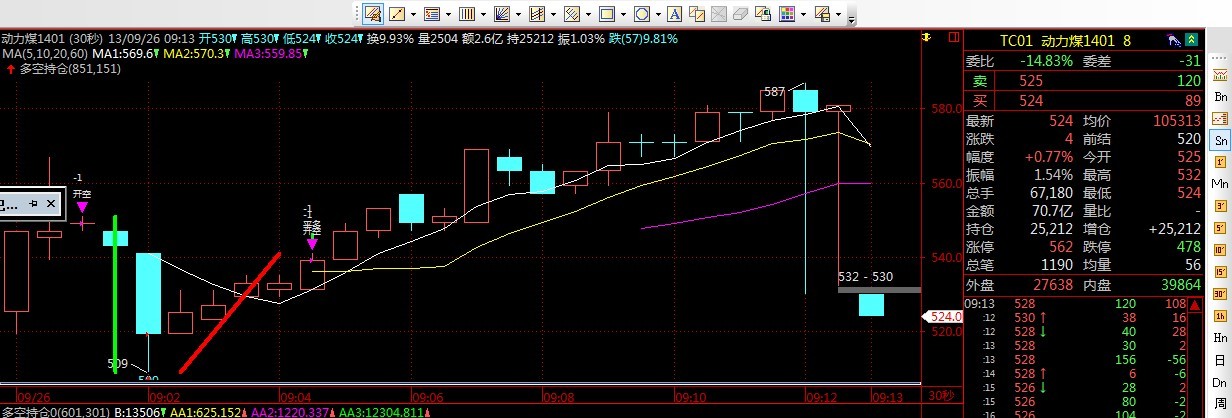1232x418 pixels.
Task: Close the small floating panel
Action: (x=53, y=204)
